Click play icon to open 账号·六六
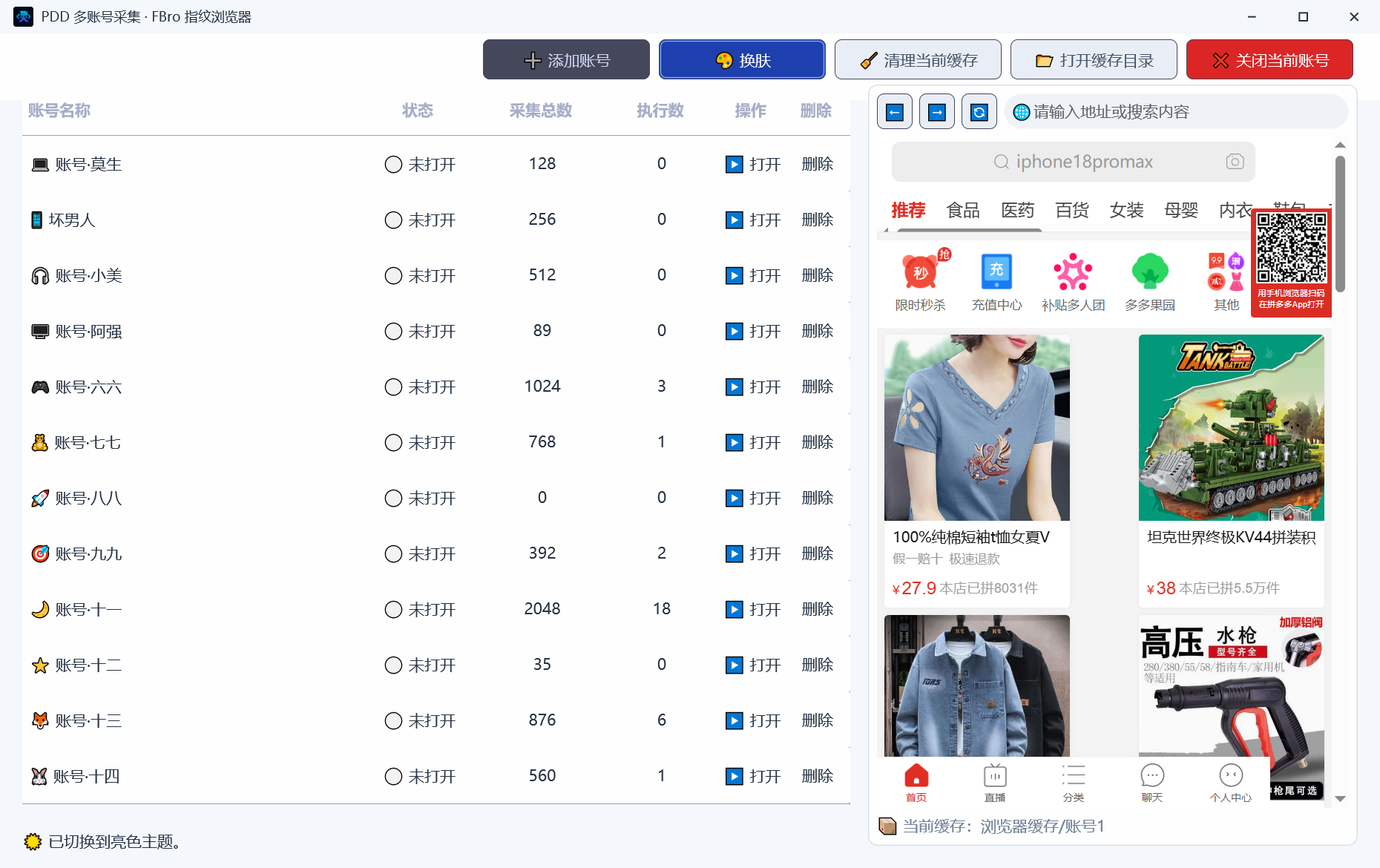The height and width of the screenshot is (868, 1380). pos(734,387)
